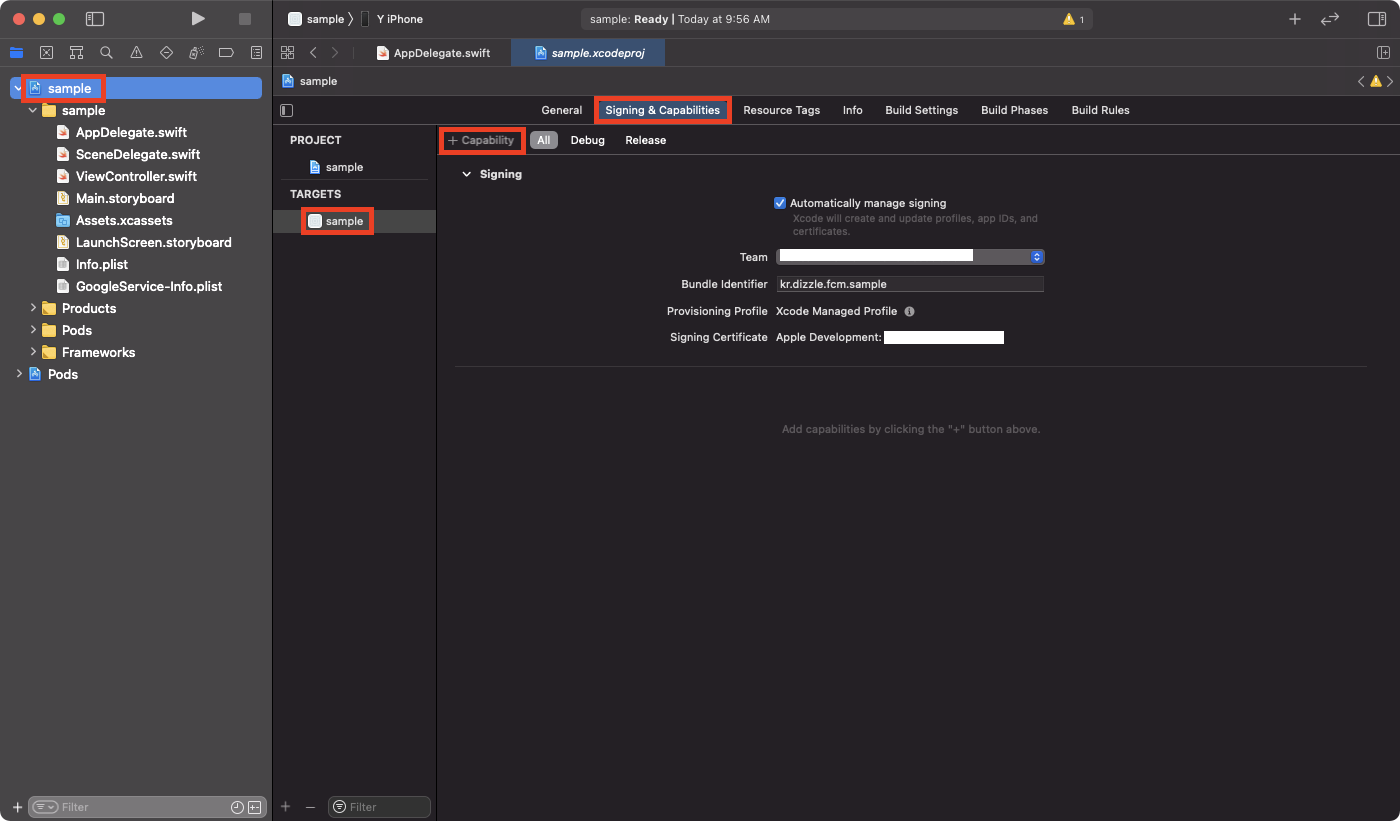
Task: Show the Project navigator
Action: coord(16,52)
